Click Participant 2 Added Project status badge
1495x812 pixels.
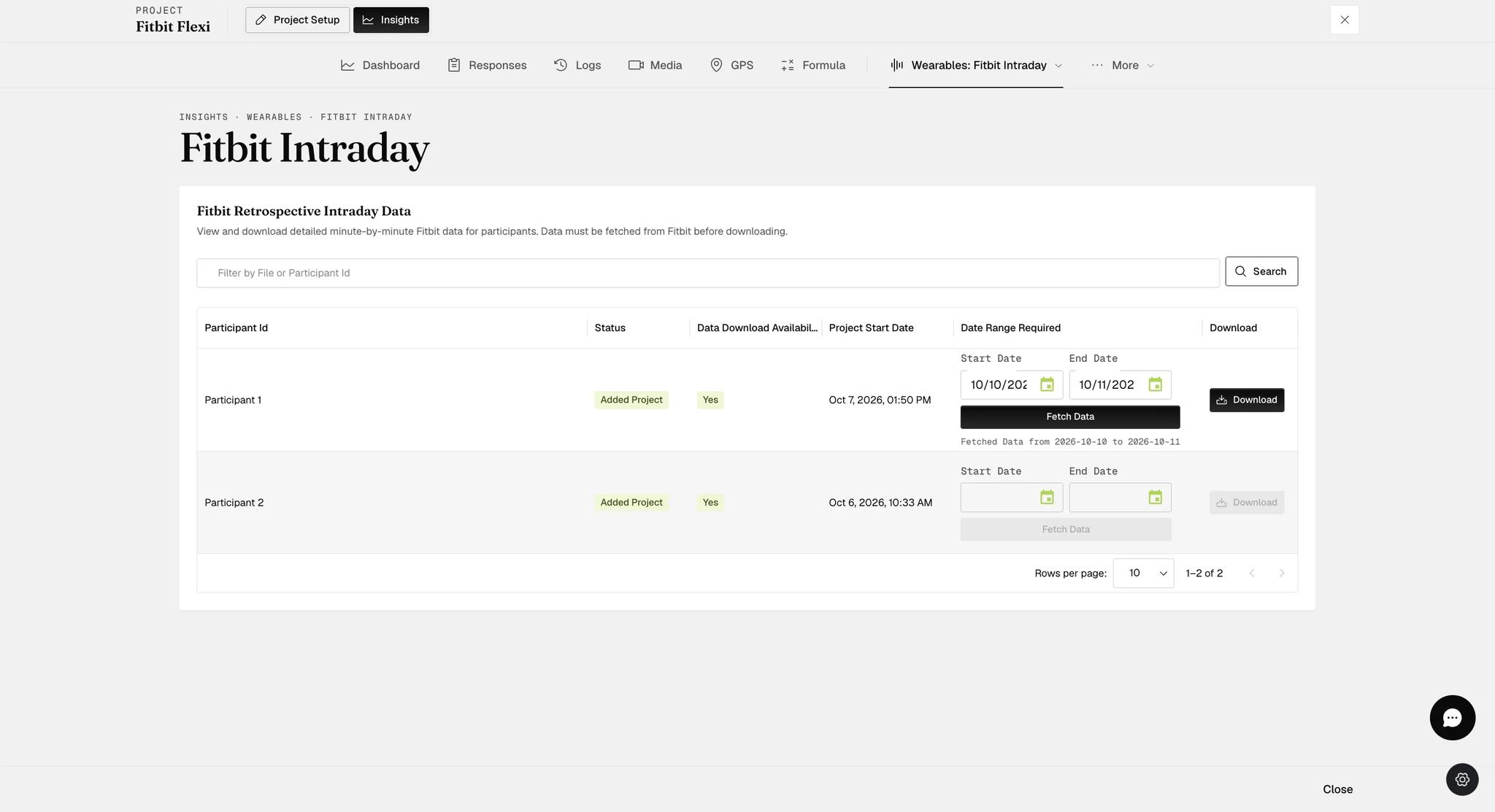click(631, 503)
